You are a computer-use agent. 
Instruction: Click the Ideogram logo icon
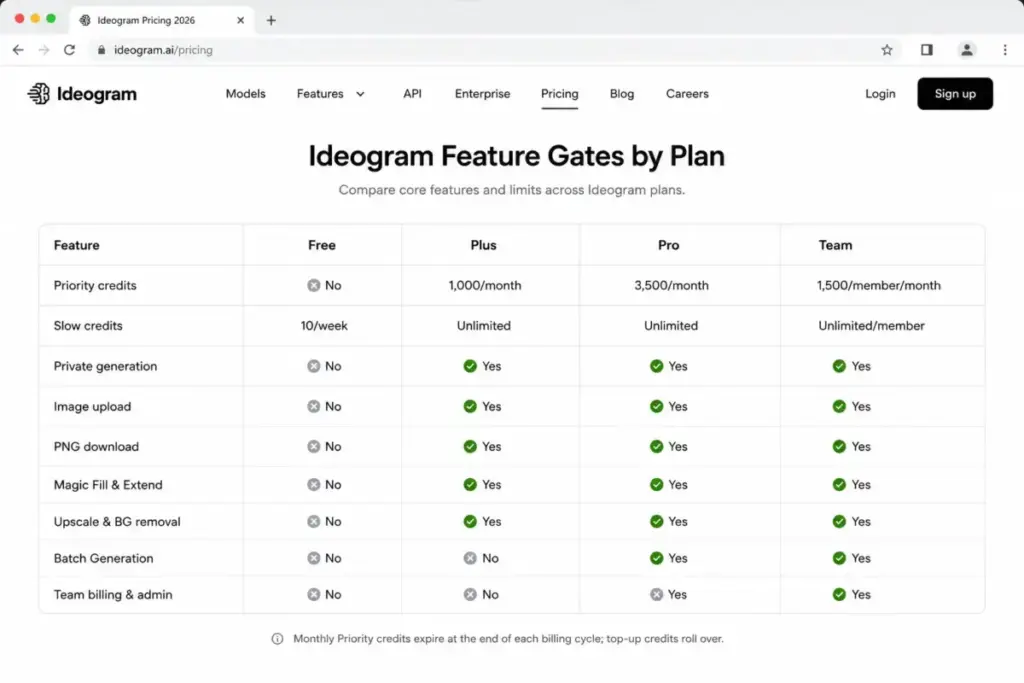[39, 93]
